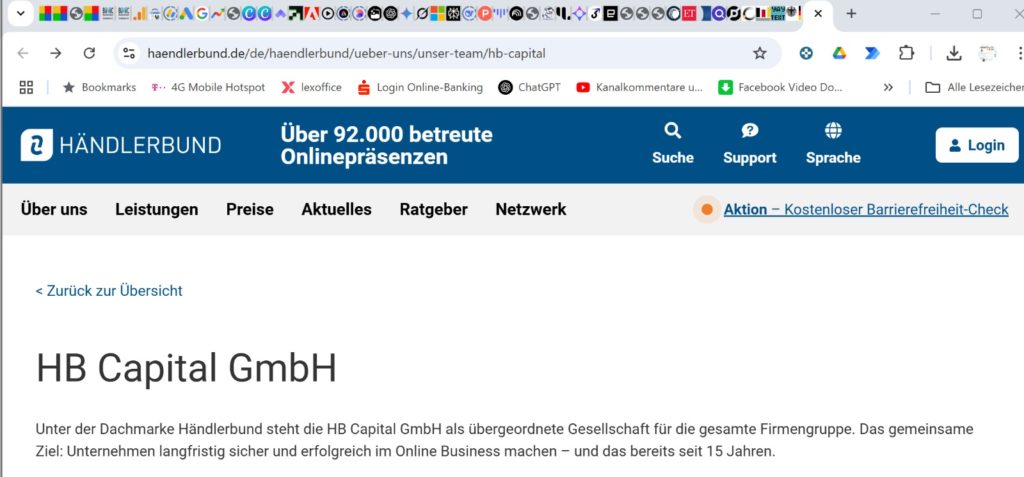Expand hidden bookmarks with double chevron
The width and height of the screenshot is (1024, 477).
click(x=888, y=87)
